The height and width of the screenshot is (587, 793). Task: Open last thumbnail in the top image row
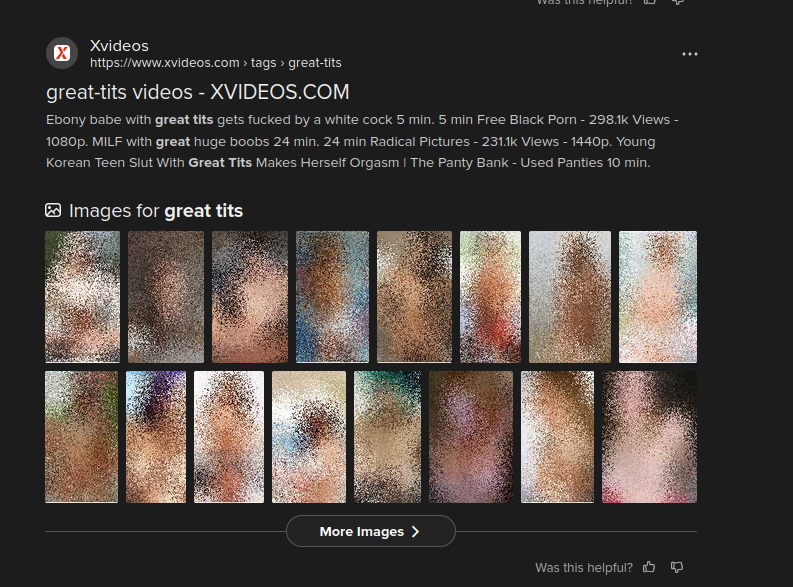657,297
